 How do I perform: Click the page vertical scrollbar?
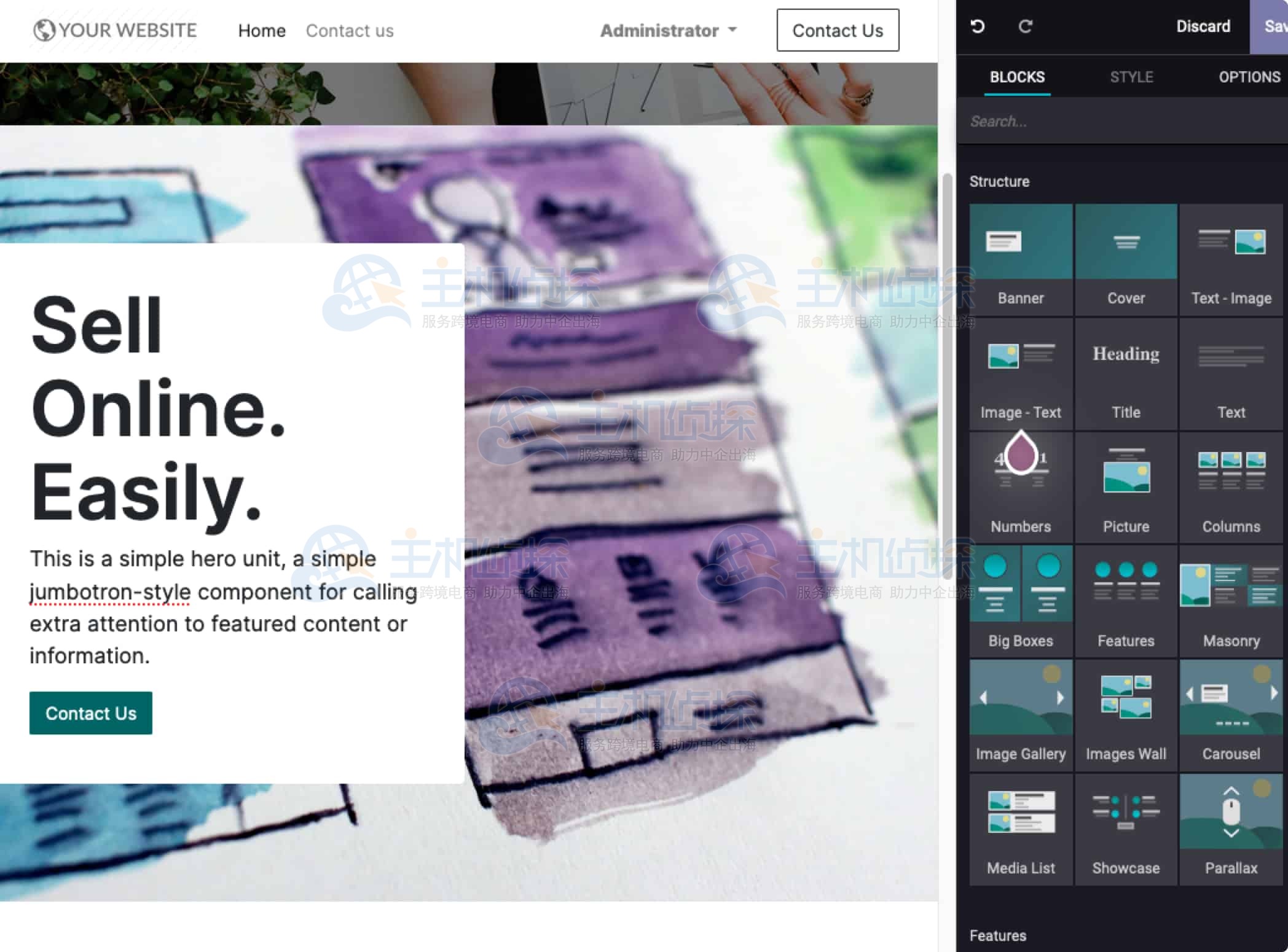[947, 375]
